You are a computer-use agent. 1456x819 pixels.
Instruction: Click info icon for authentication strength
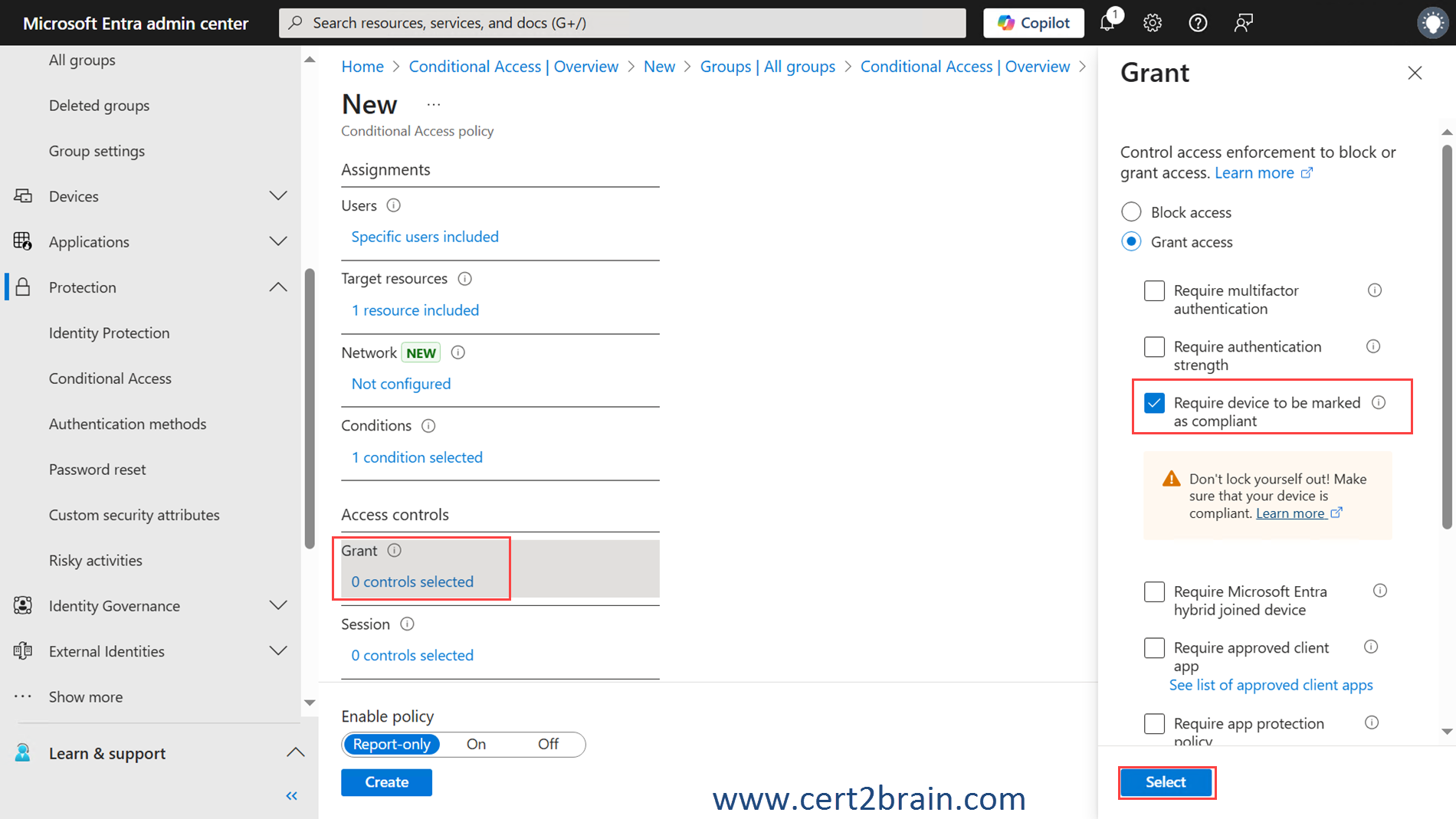pyautogui.click(x=1373, y=346)
